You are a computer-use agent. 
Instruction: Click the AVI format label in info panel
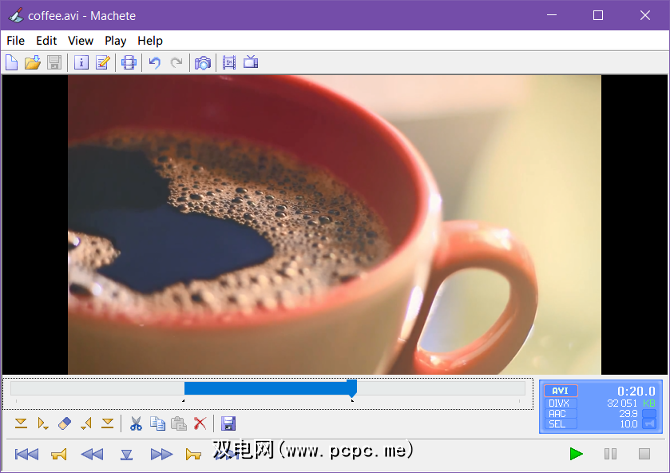561,391
